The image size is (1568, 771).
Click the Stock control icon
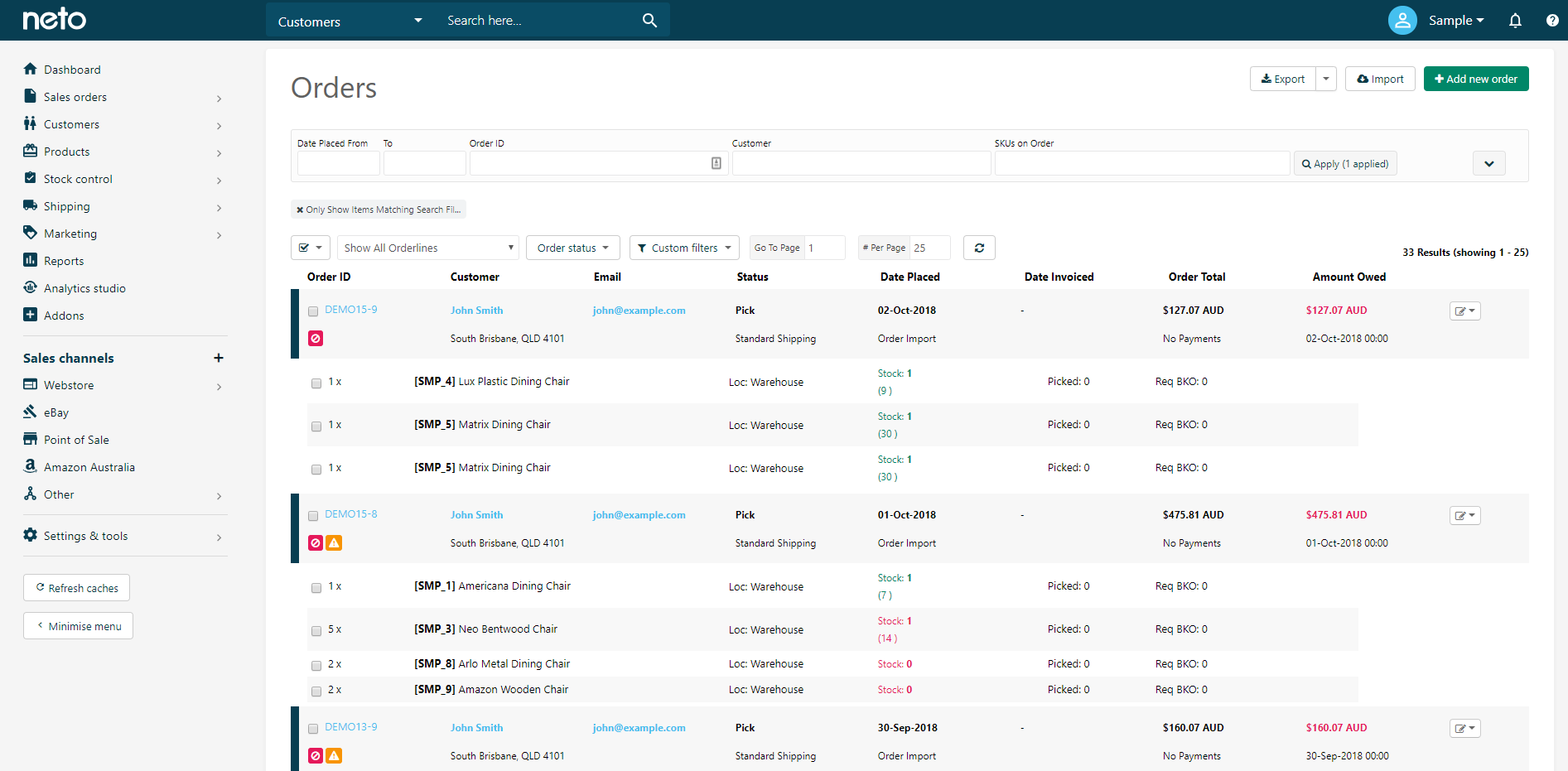[31, 178]
